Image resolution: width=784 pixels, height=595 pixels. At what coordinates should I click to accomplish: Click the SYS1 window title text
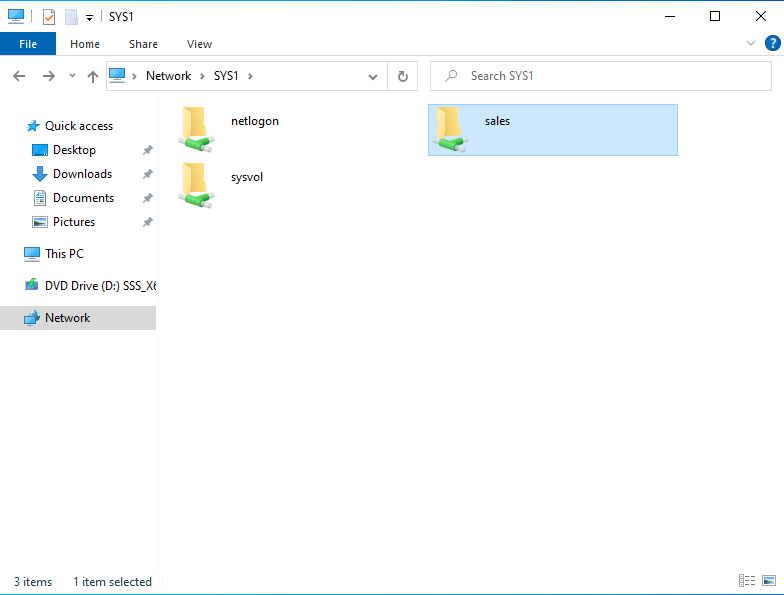click(x=122, y=17)
